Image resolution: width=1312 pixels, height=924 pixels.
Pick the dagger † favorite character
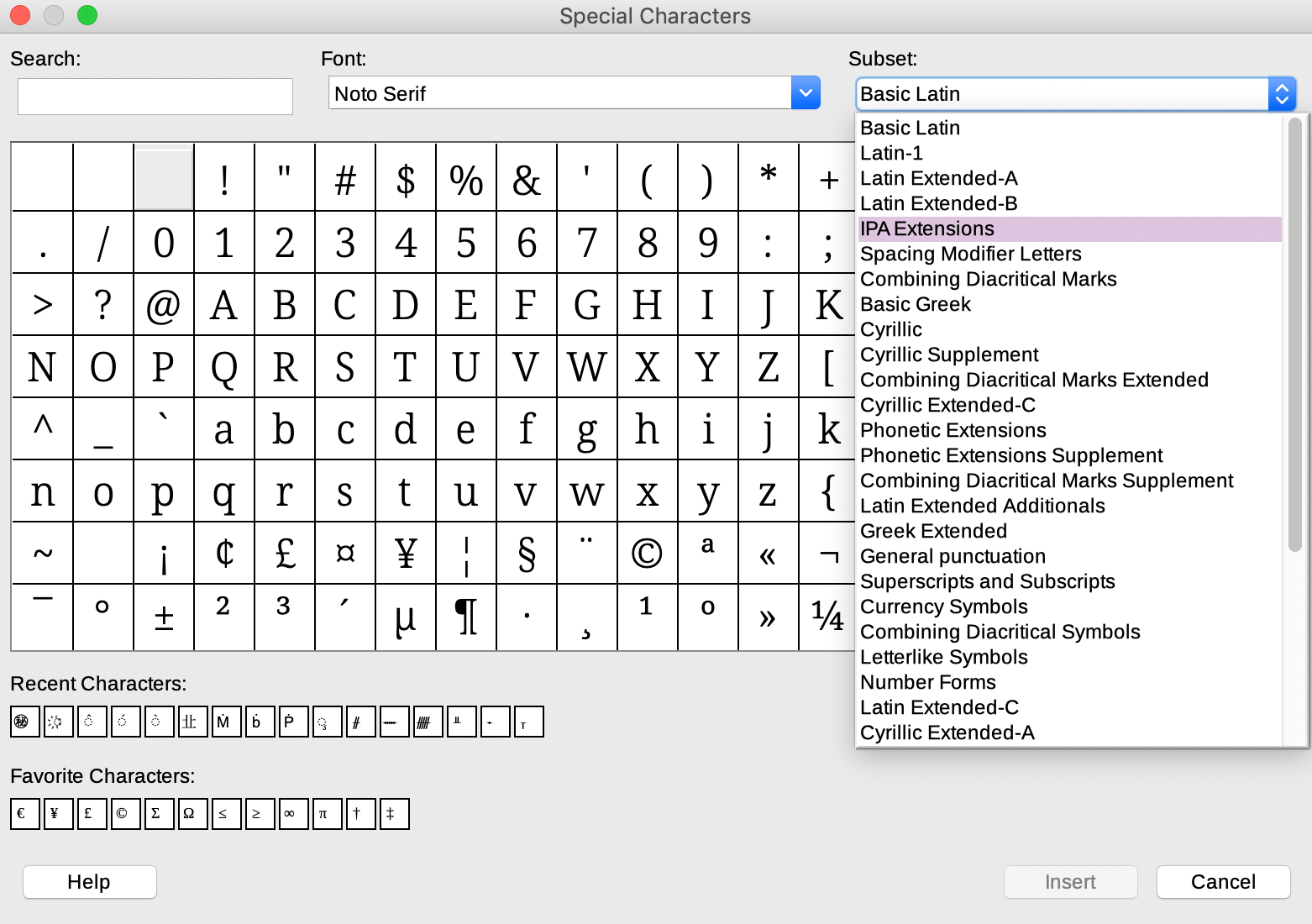tap(361, 814)
